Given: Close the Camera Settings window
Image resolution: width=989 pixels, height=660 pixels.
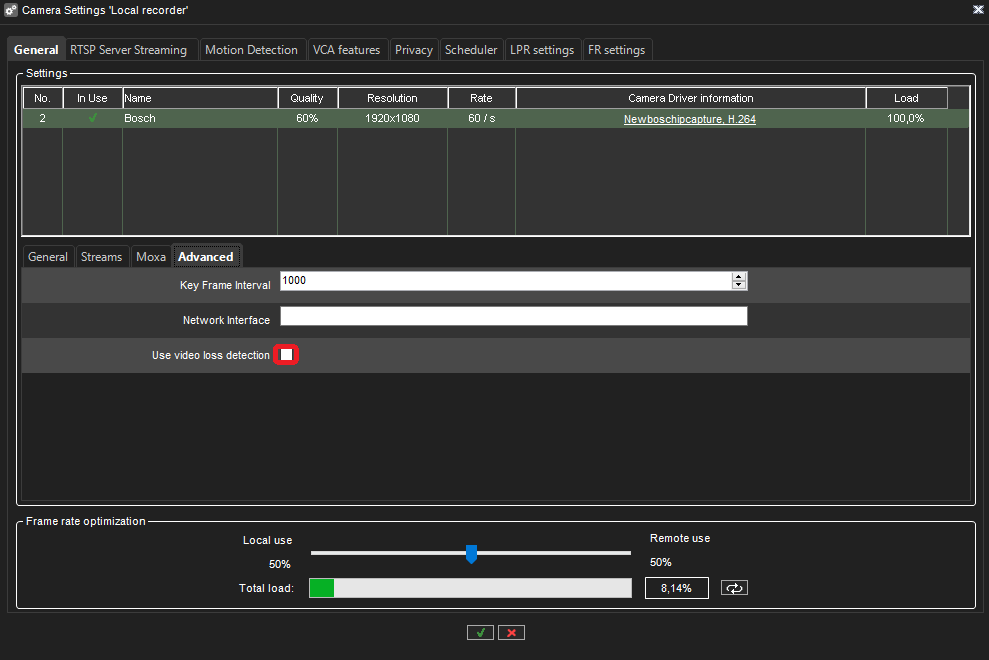Looking at the screenshot, I should (977, 9).
